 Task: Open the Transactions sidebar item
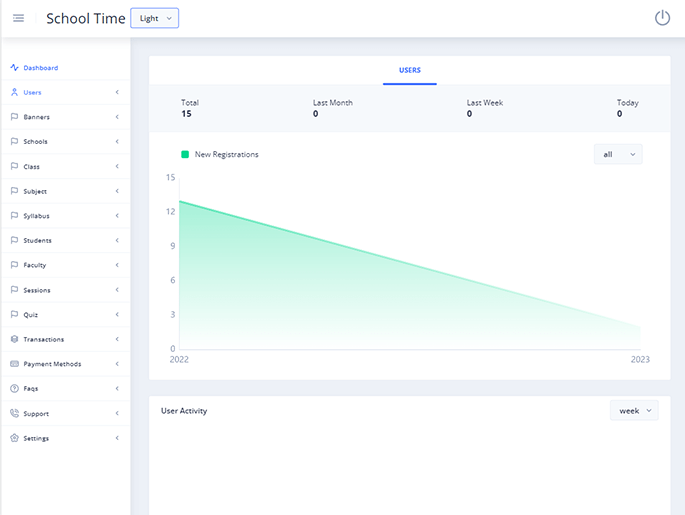[66, 339]
